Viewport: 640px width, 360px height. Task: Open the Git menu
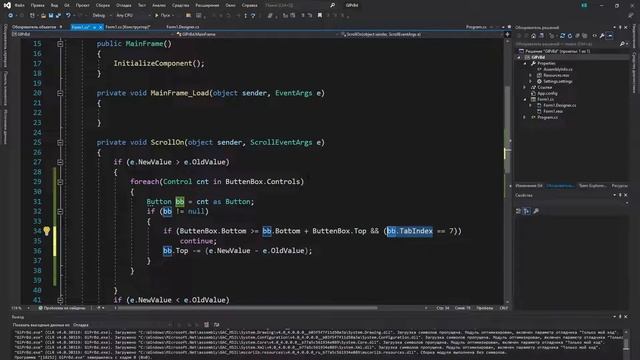pos(67,5)
